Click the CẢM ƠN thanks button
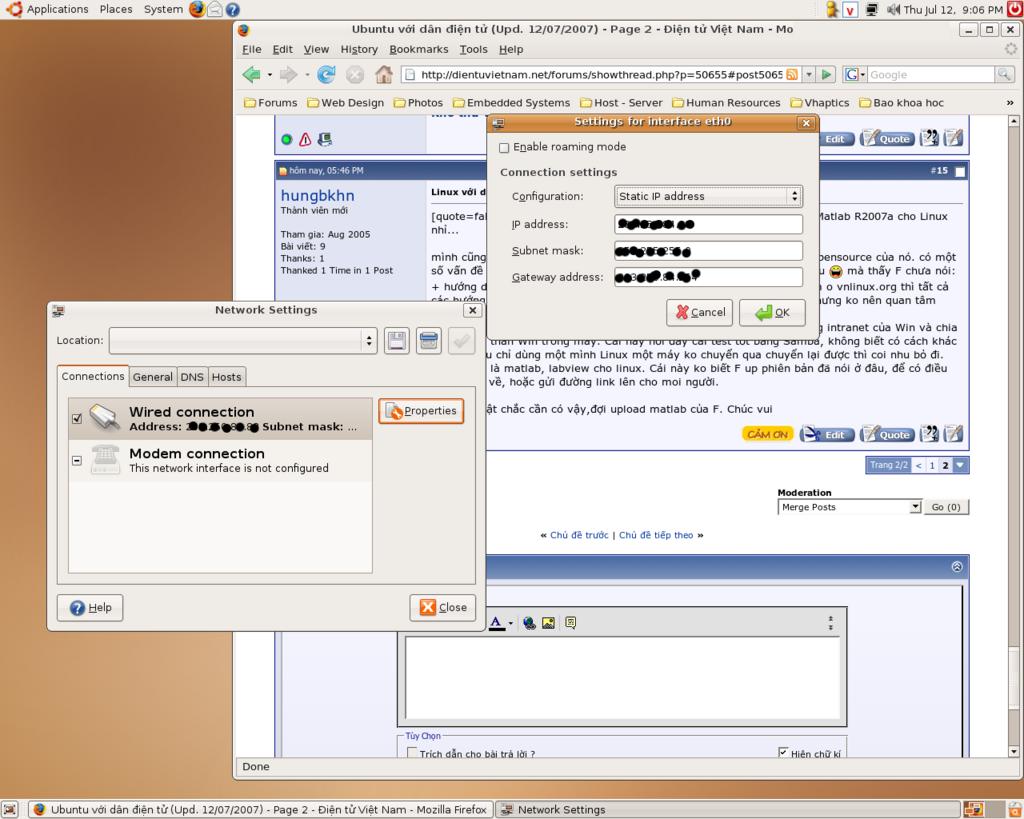 click(767, 434)
